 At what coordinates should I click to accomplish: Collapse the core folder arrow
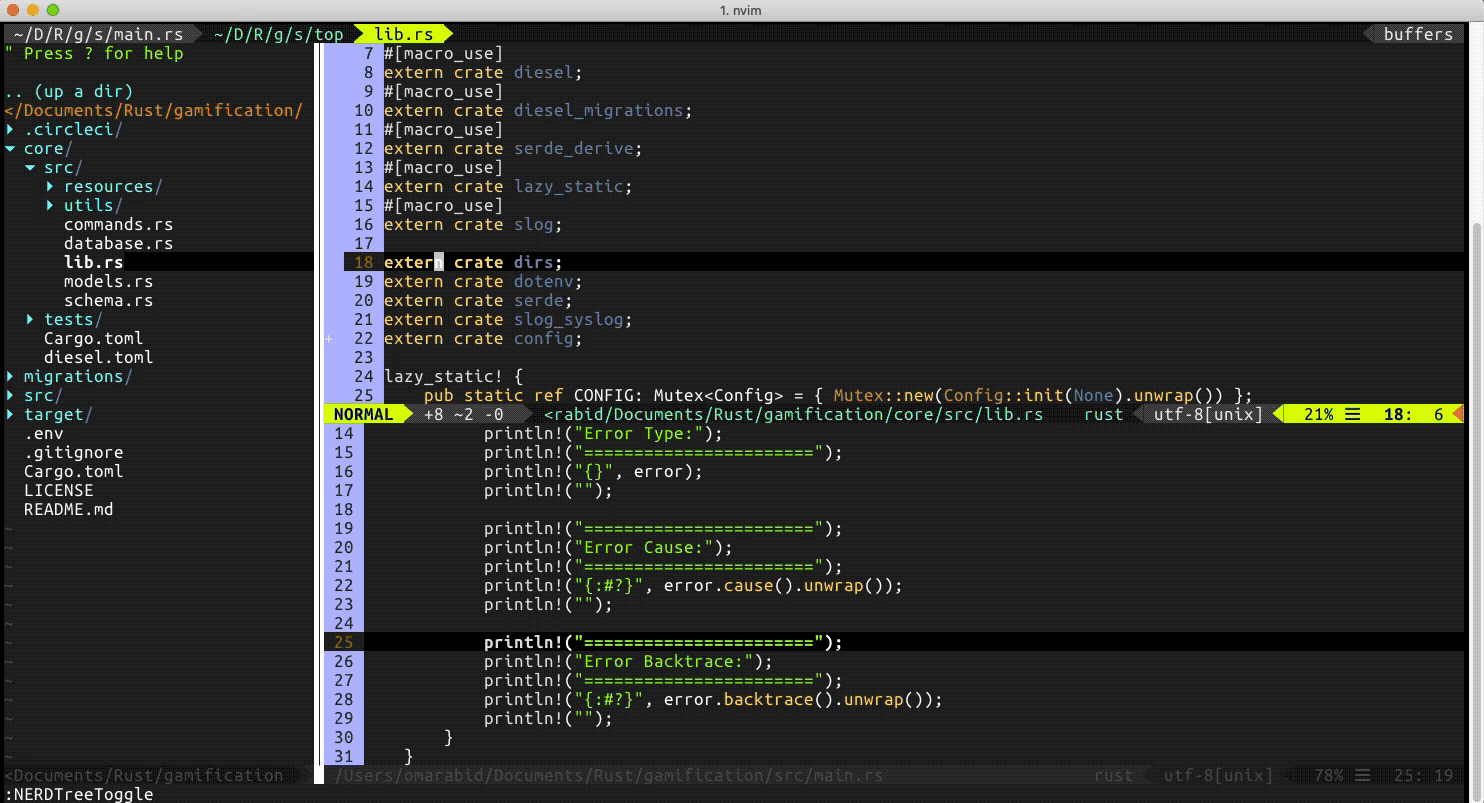click(x=10, y=148)
